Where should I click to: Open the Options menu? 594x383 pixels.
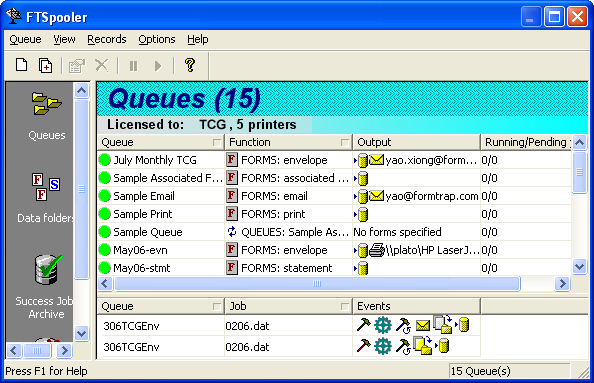(157, 39)
